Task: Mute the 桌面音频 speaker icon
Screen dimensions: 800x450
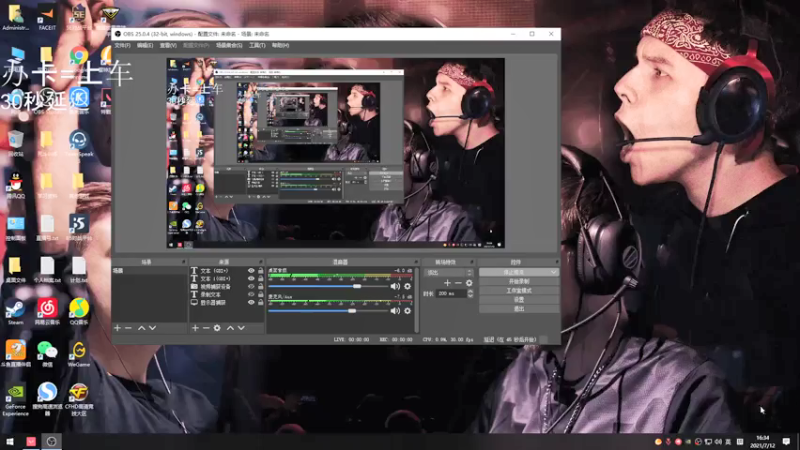Action: coord(395,286)
